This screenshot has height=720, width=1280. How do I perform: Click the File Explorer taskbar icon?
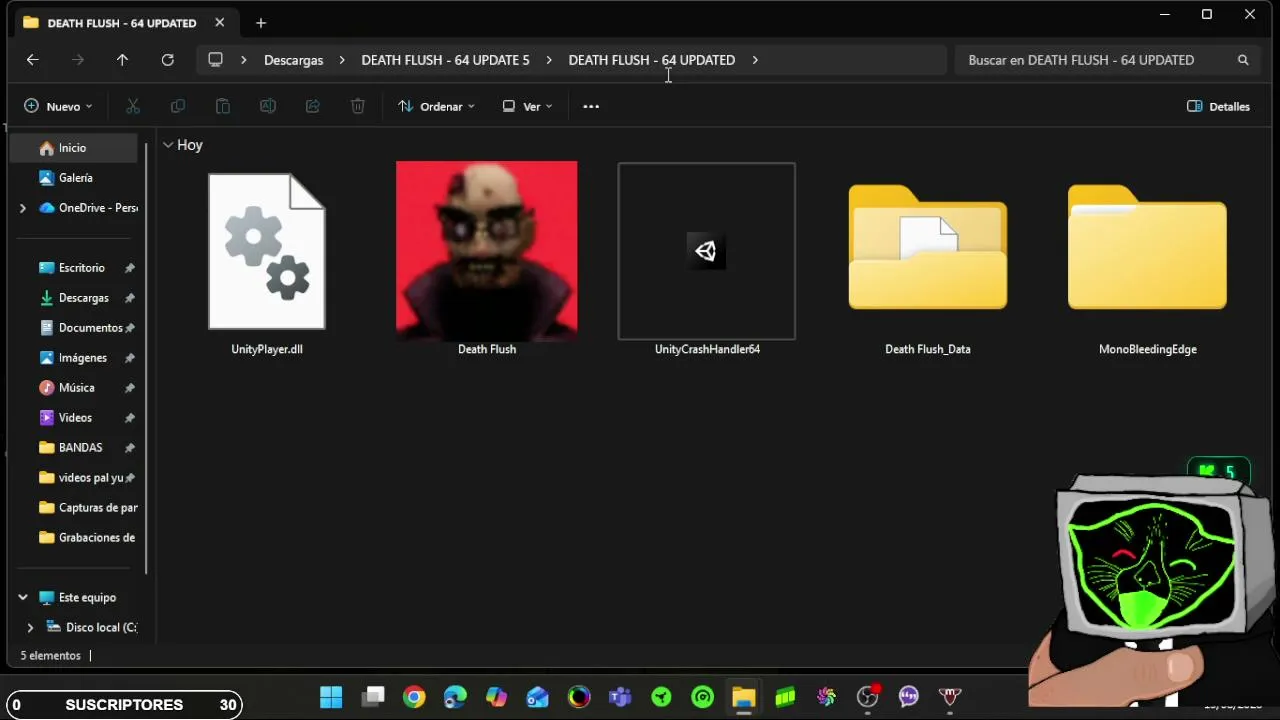pyautogui.click(x=743, y=697)
